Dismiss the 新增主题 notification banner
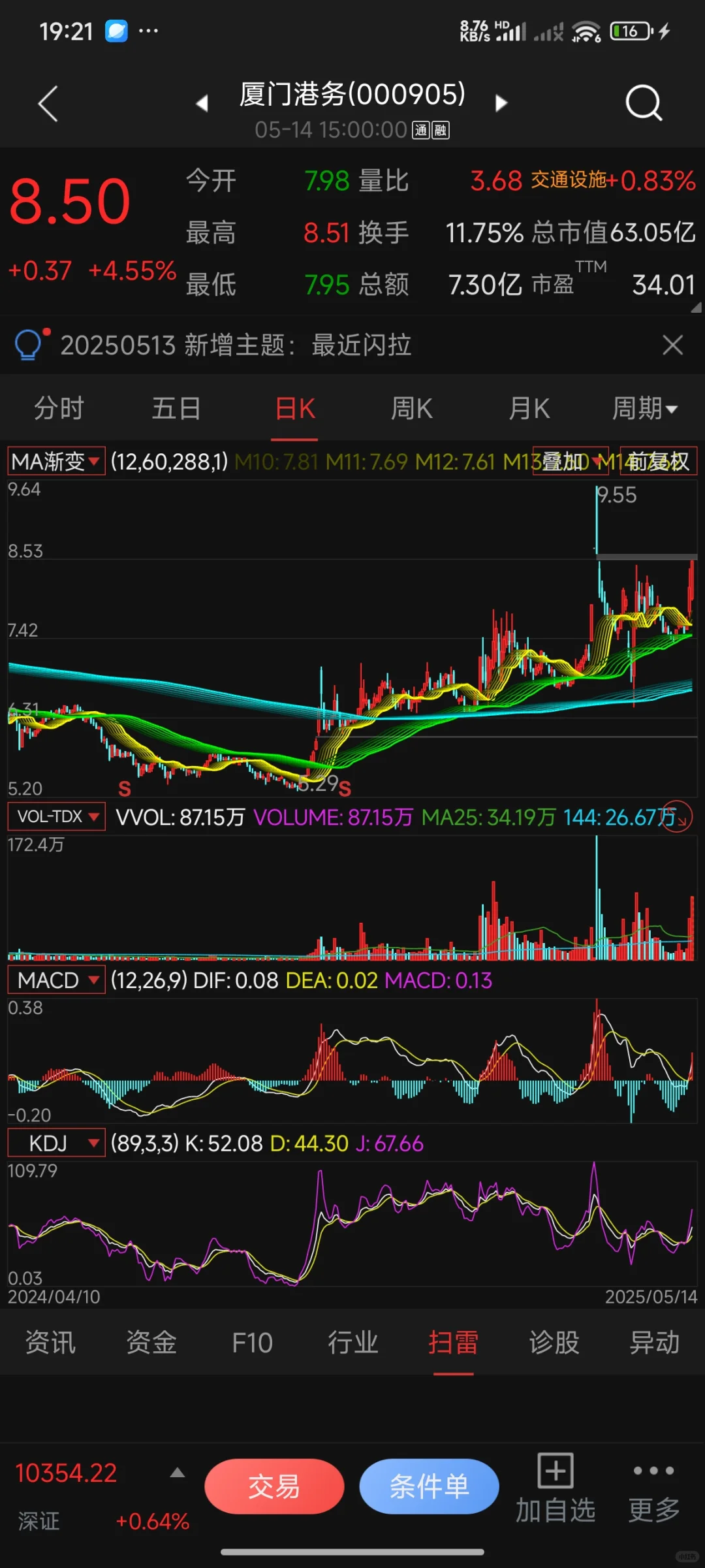This screenshot has height=1568, width=705. [x=672, y=345]
